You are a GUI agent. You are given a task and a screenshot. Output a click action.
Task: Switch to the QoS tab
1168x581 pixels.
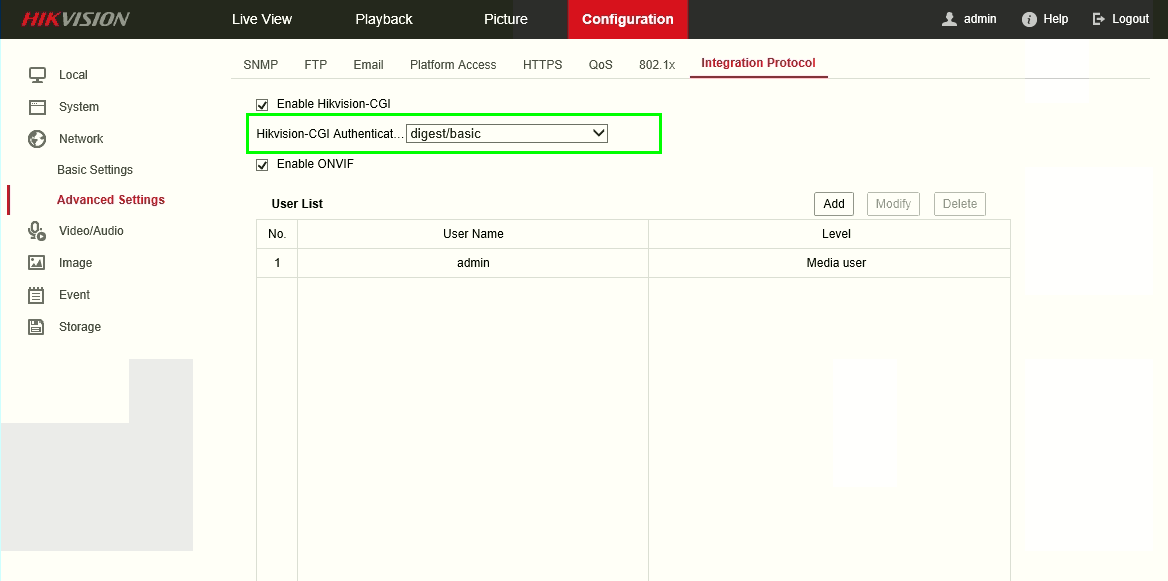[600, 65]
